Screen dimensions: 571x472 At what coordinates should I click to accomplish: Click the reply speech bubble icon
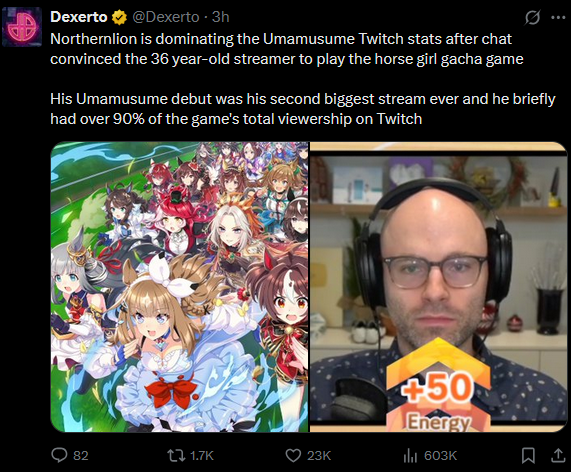59,455
